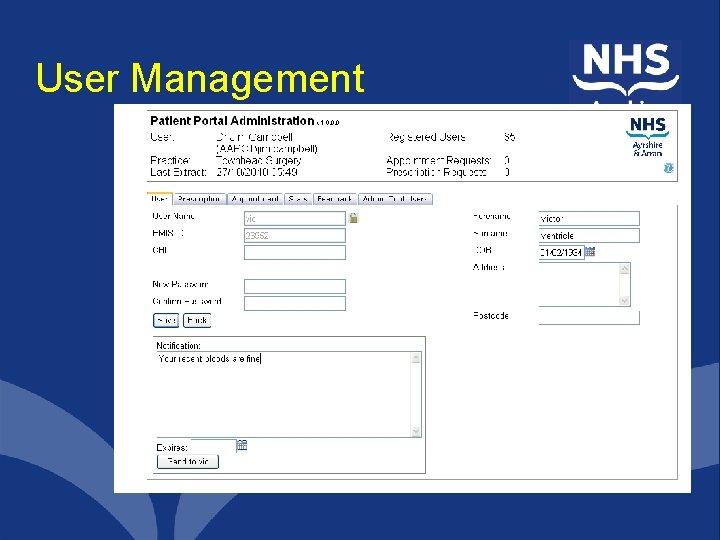Click the Address box scroll down arrow
Screen dimensions: 720x540
[x=624, y=300]
